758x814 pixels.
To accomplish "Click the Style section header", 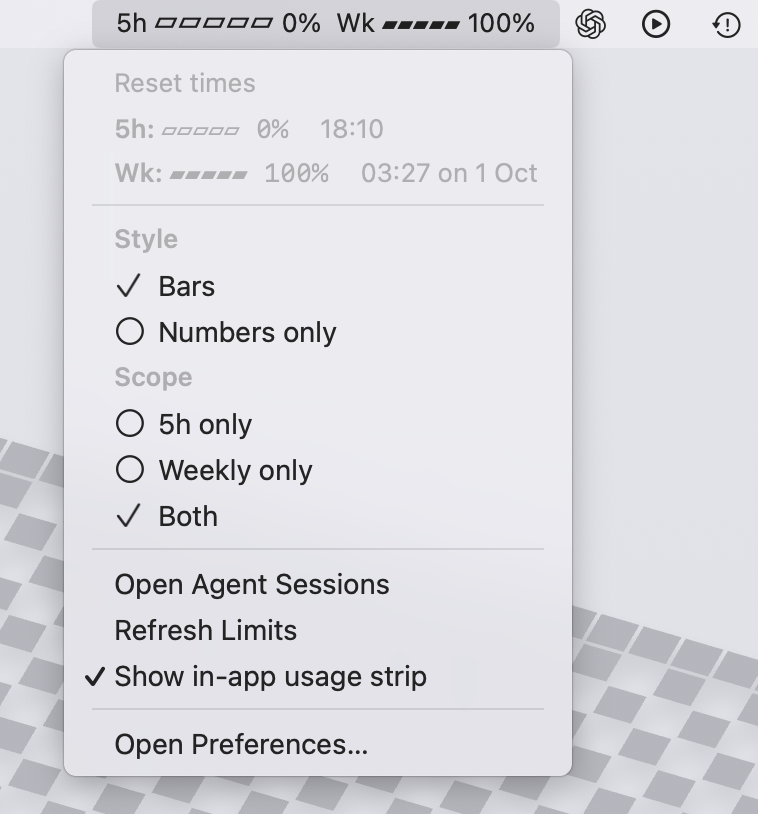I will point(146,240).
